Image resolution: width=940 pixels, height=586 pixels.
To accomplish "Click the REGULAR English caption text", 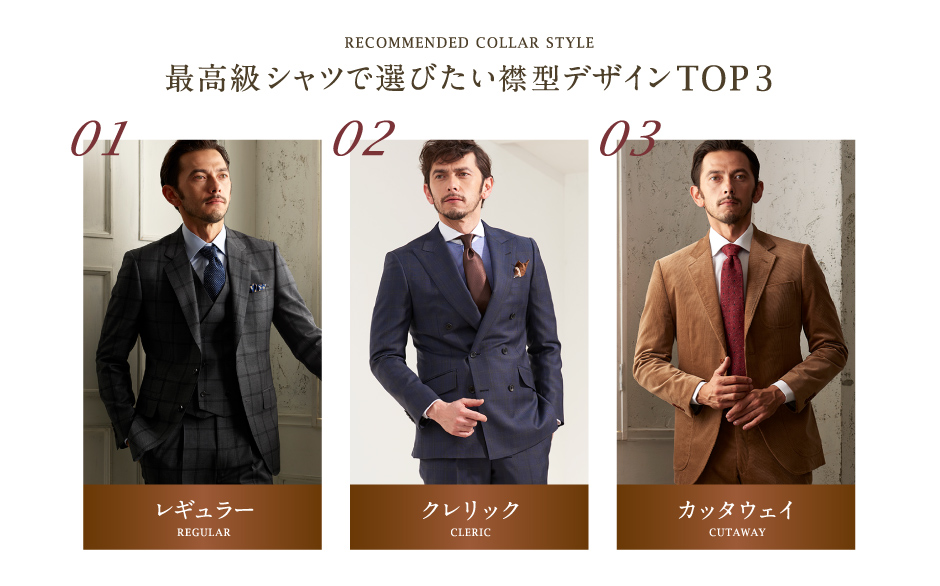I will (203, 532).
